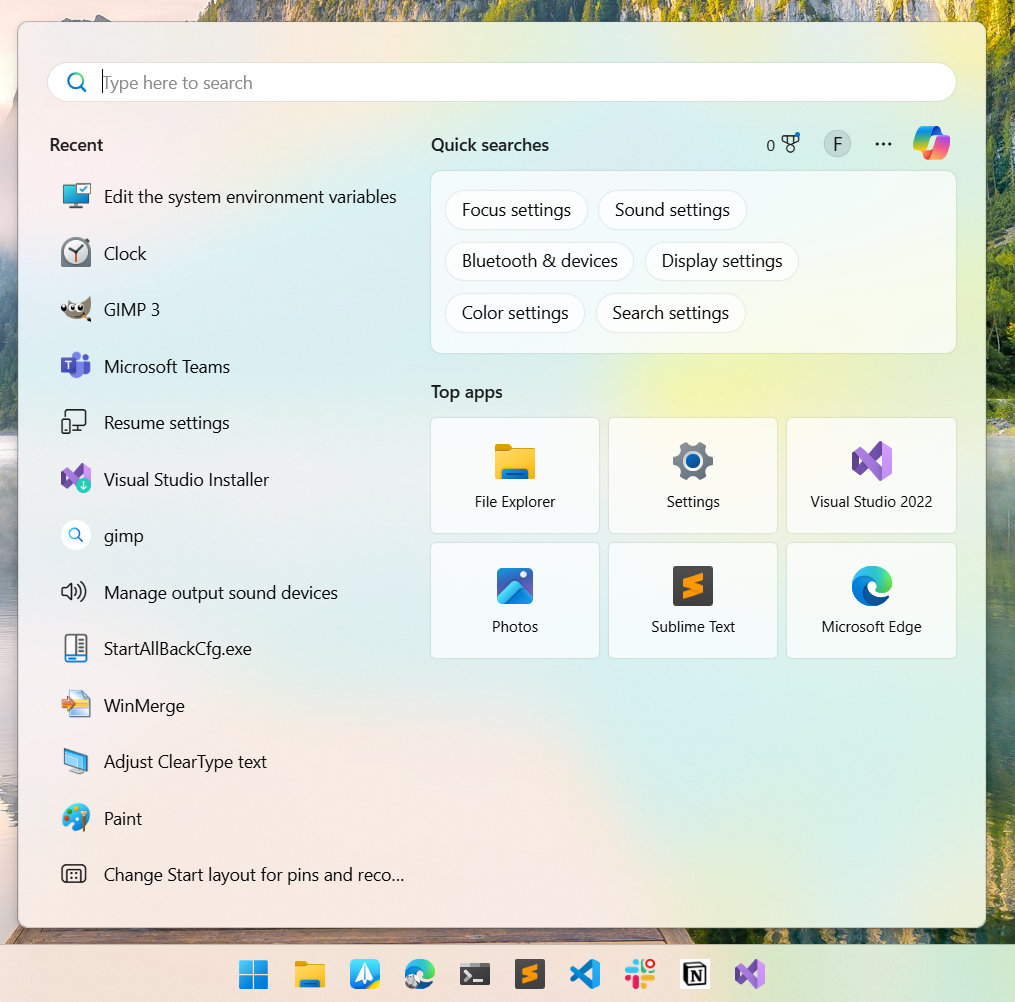
Task: Open Manage output sound devices
Action: coord(220,593)
